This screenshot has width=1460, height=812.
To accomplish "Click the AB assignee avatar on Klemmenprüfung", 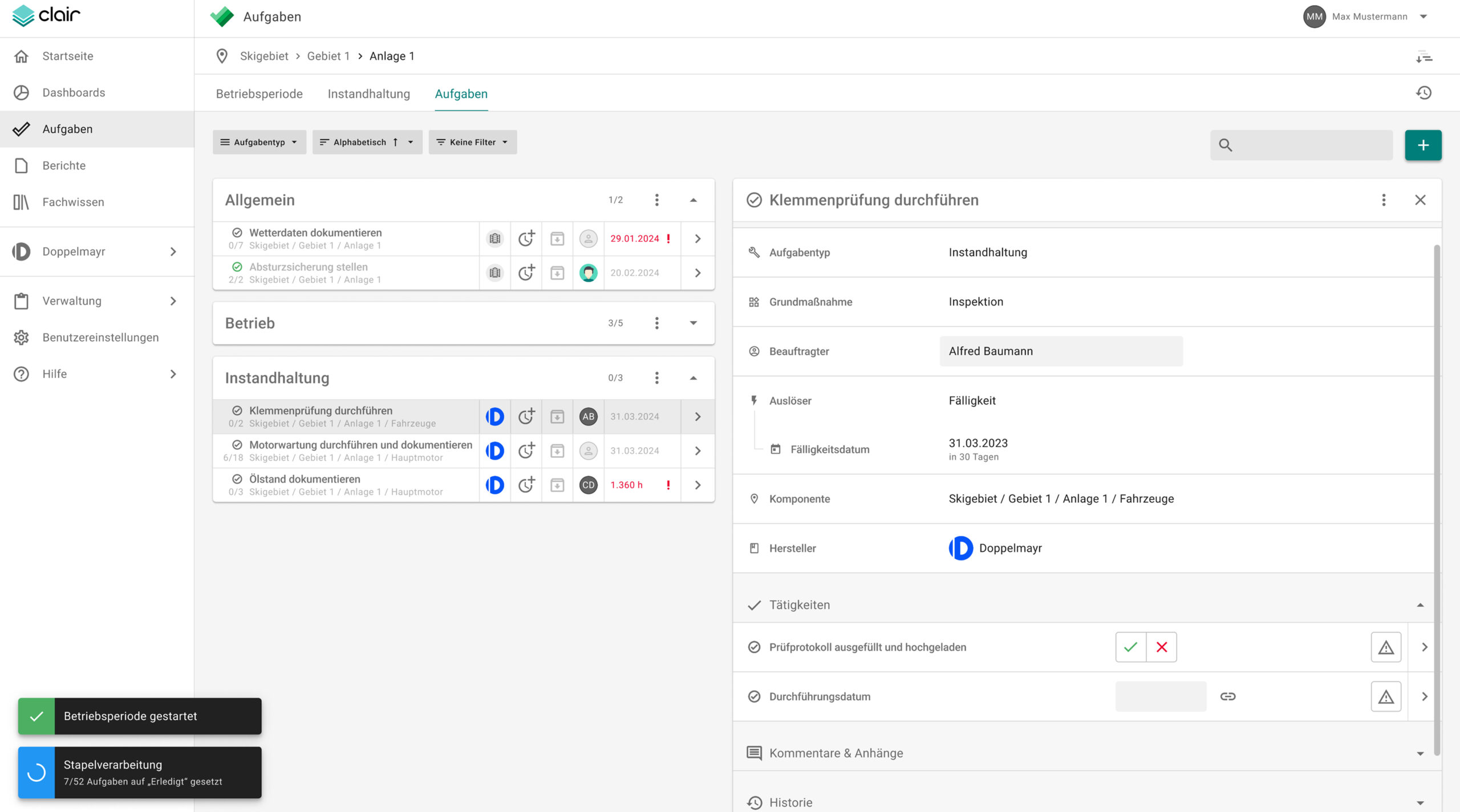I will (588, 417).
